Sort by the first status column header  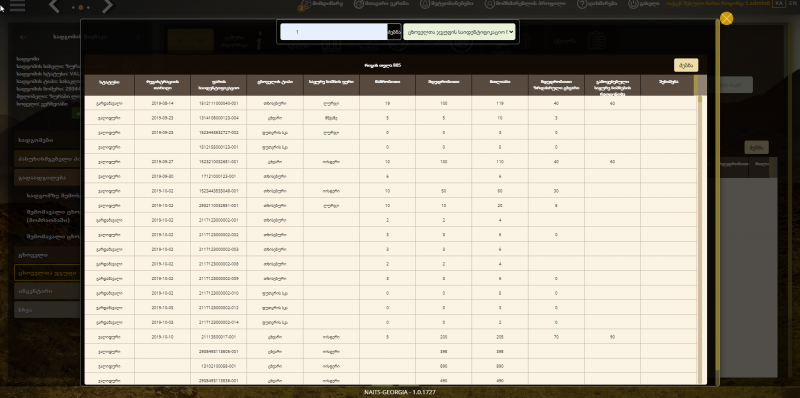coord(109,85)
